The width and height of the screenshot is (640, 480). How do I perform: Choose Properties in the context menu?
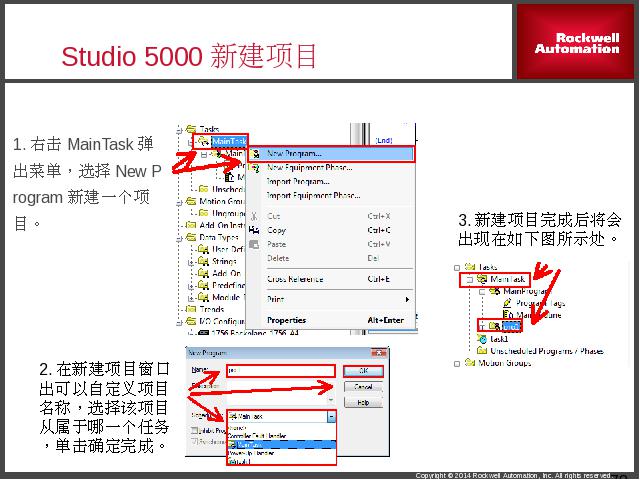286,320
